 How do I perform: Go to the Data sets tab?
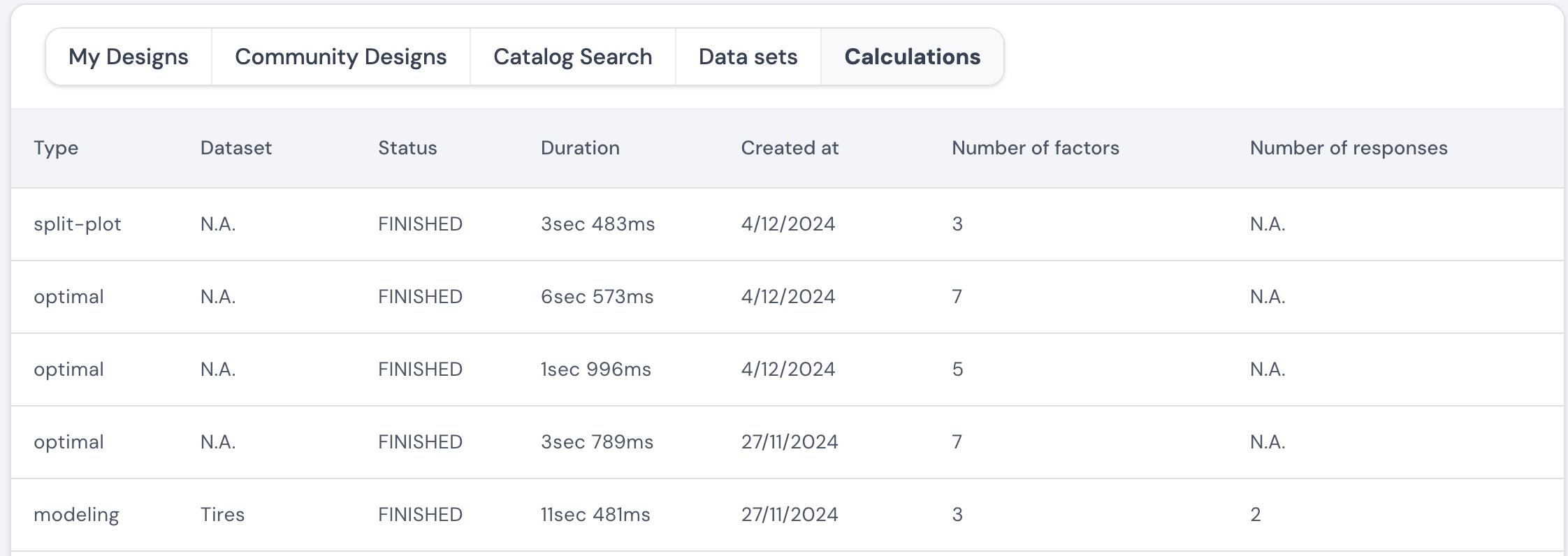pos(748,57)
